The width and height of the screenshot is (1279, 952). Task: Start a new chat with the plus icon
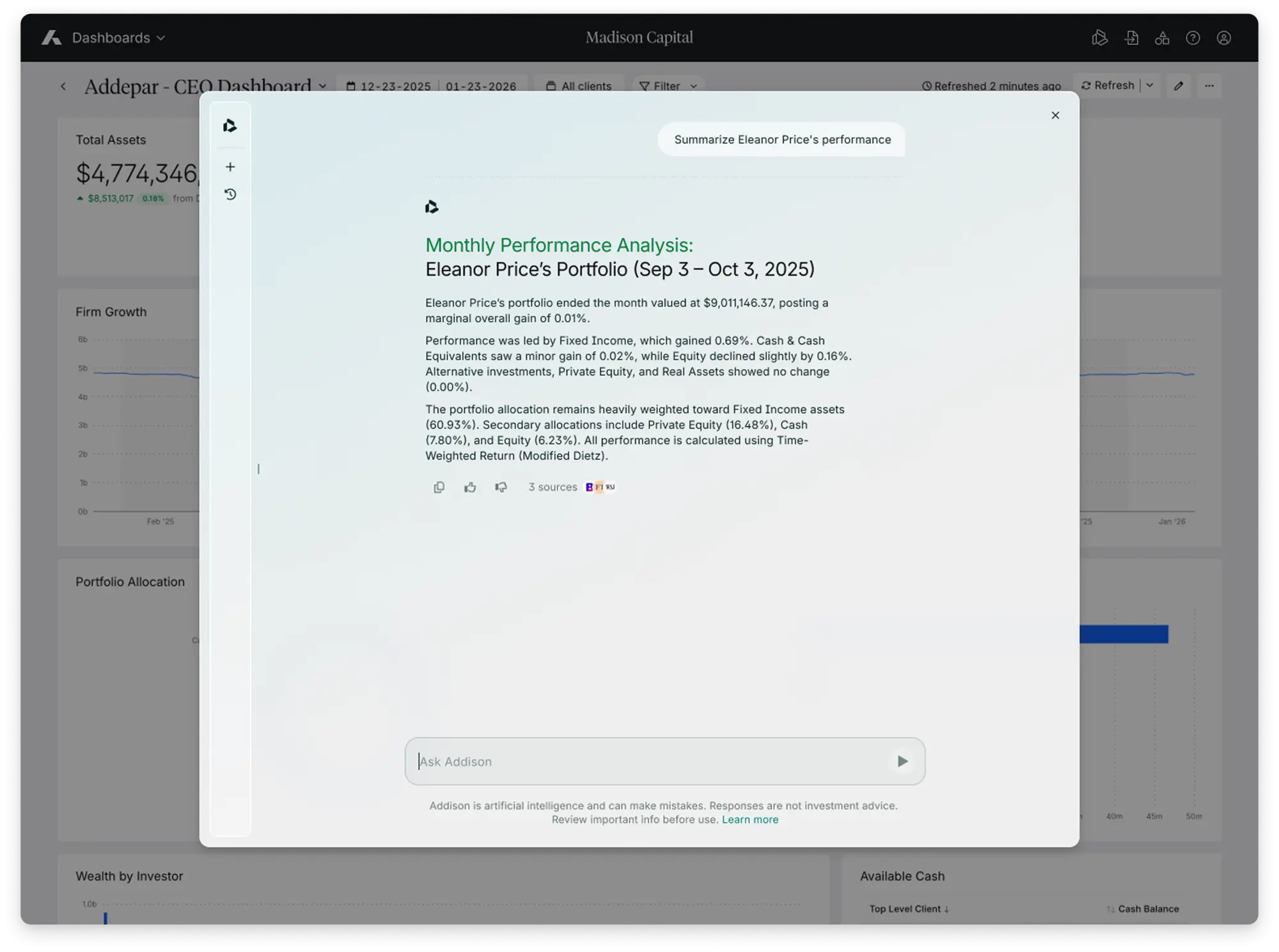(x=230, y=167)
